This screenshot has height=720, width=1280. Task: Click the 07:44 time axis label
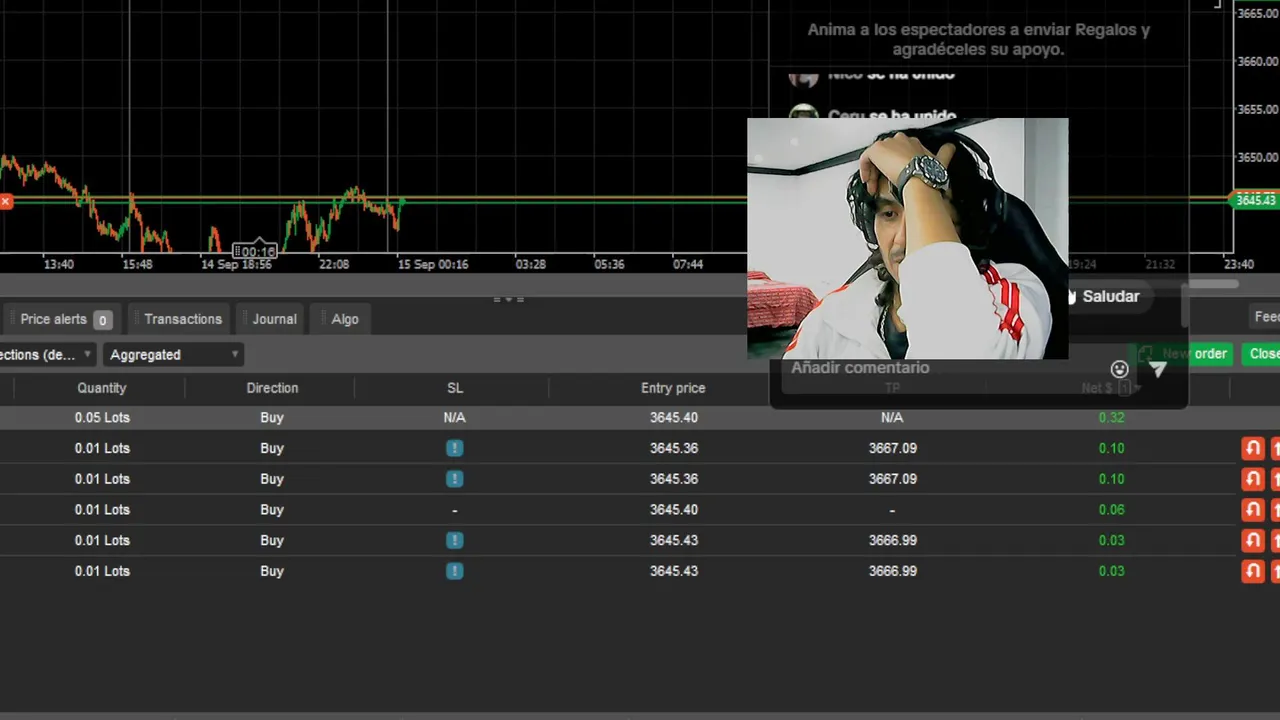(688, 265)
